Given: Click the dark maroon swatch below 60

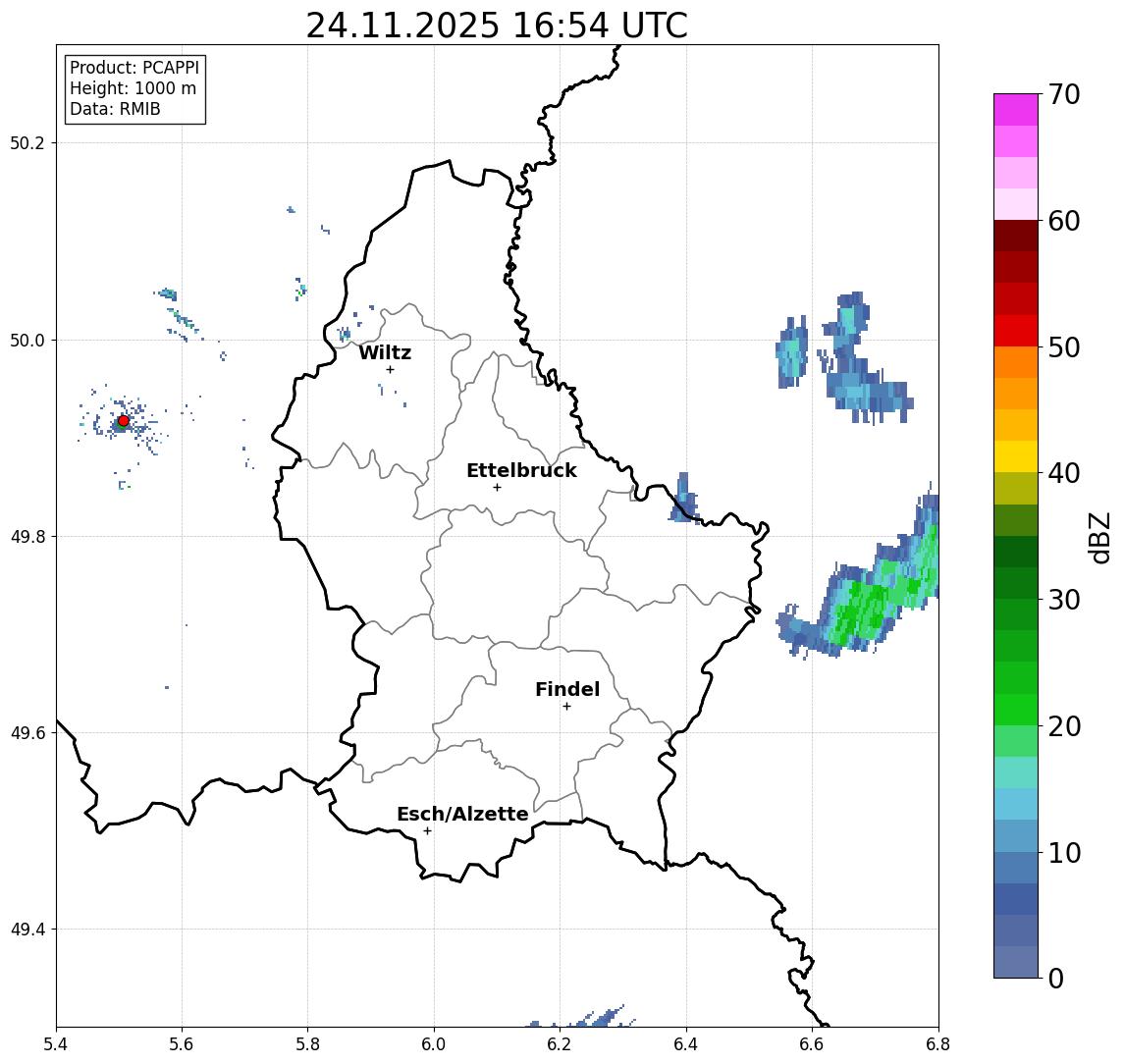Looking at the screenshot, I should (1016, 236).
